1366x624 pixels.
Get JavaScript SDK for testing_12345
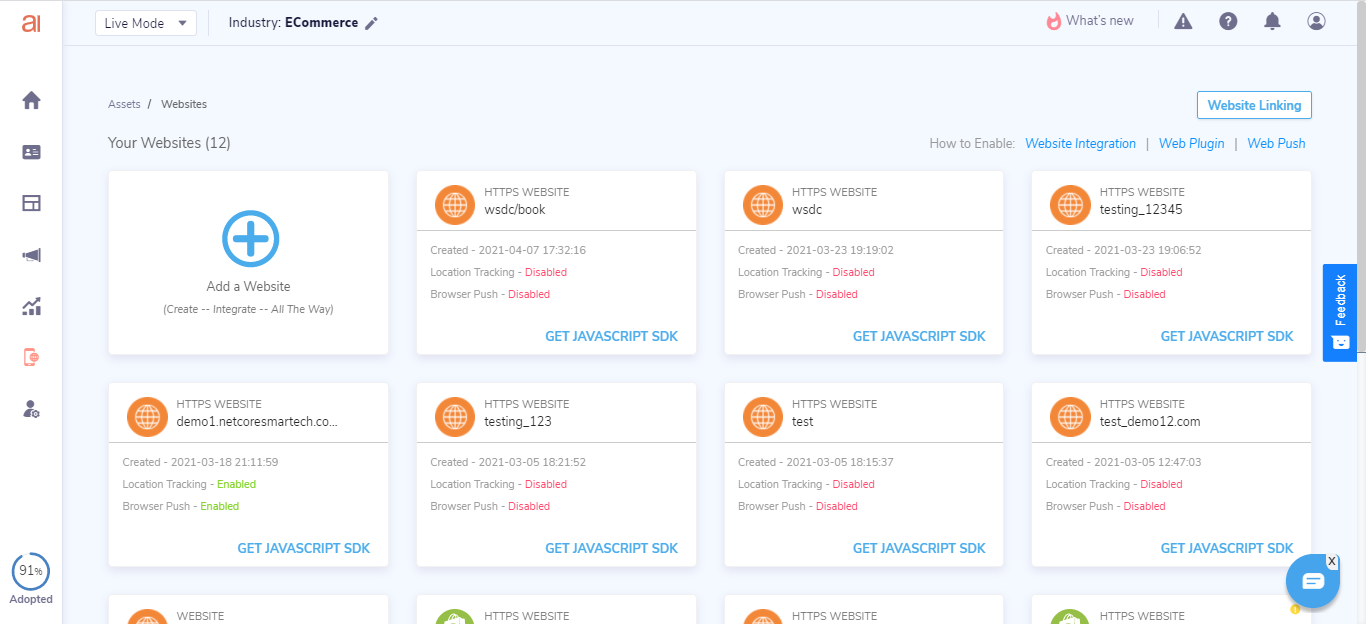click(x=1227, y=337)
